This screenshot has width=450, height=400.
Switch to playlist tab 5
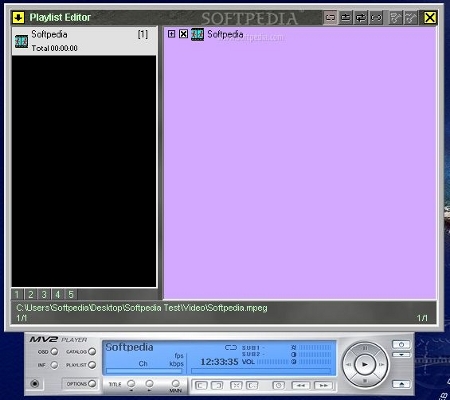[71, 294]
